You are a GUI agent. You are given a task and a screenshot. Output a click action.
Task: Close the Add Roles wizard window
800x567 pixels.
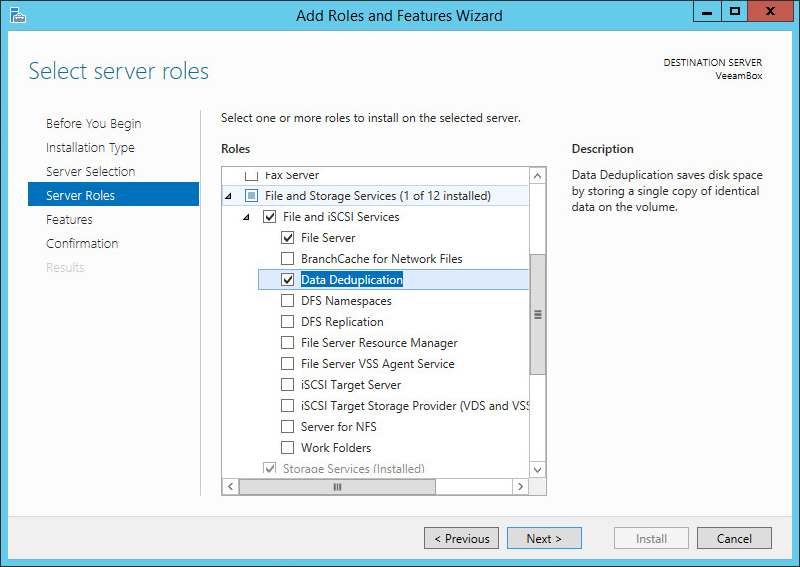[771, 11]
